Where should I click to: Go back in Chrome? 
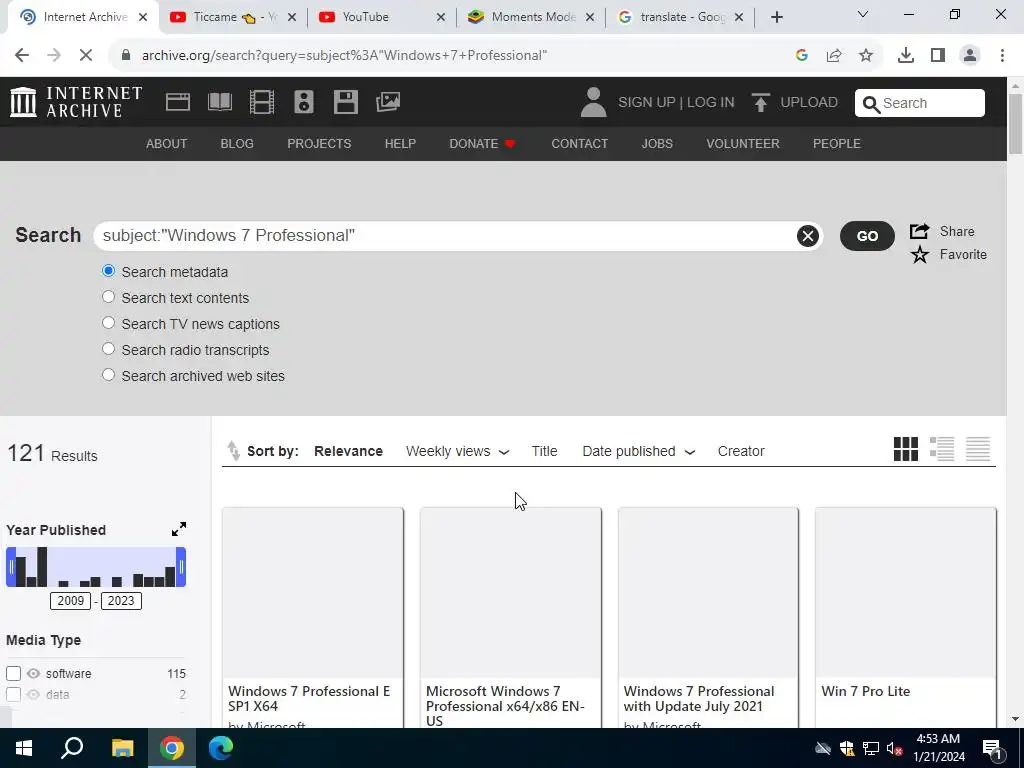tap(22, 56)
